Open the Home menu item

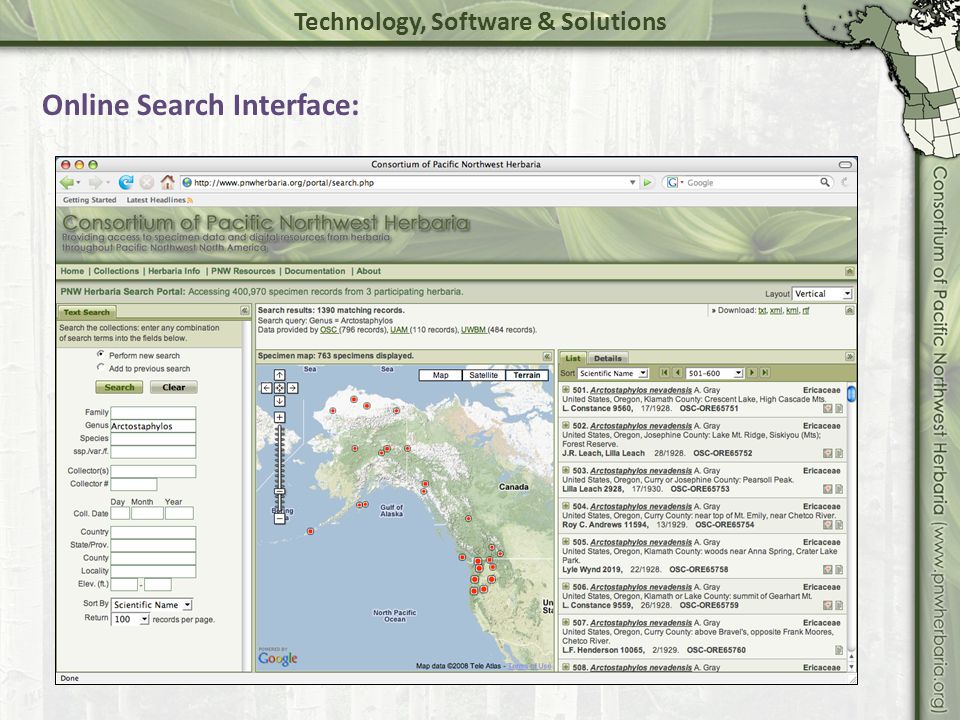[72, 271]
